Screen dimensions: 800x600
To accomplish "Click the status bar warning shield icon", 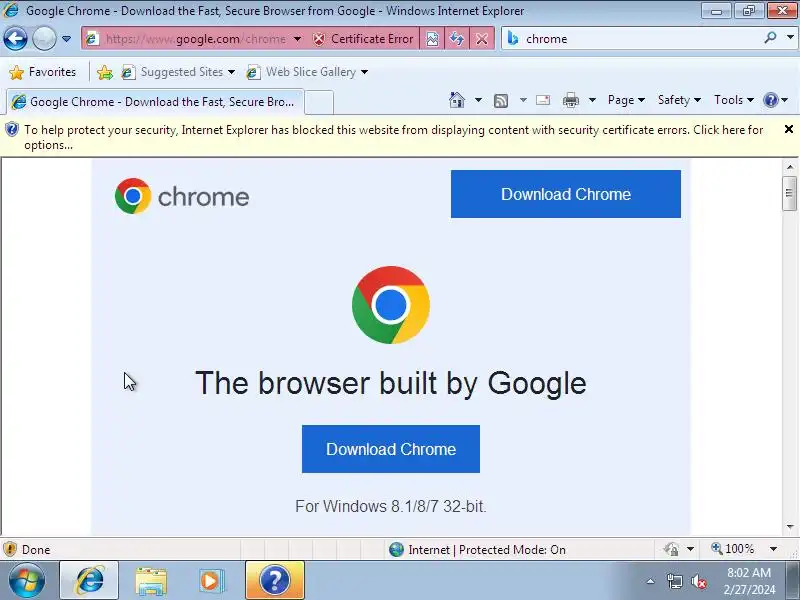I will coord(10,549).
